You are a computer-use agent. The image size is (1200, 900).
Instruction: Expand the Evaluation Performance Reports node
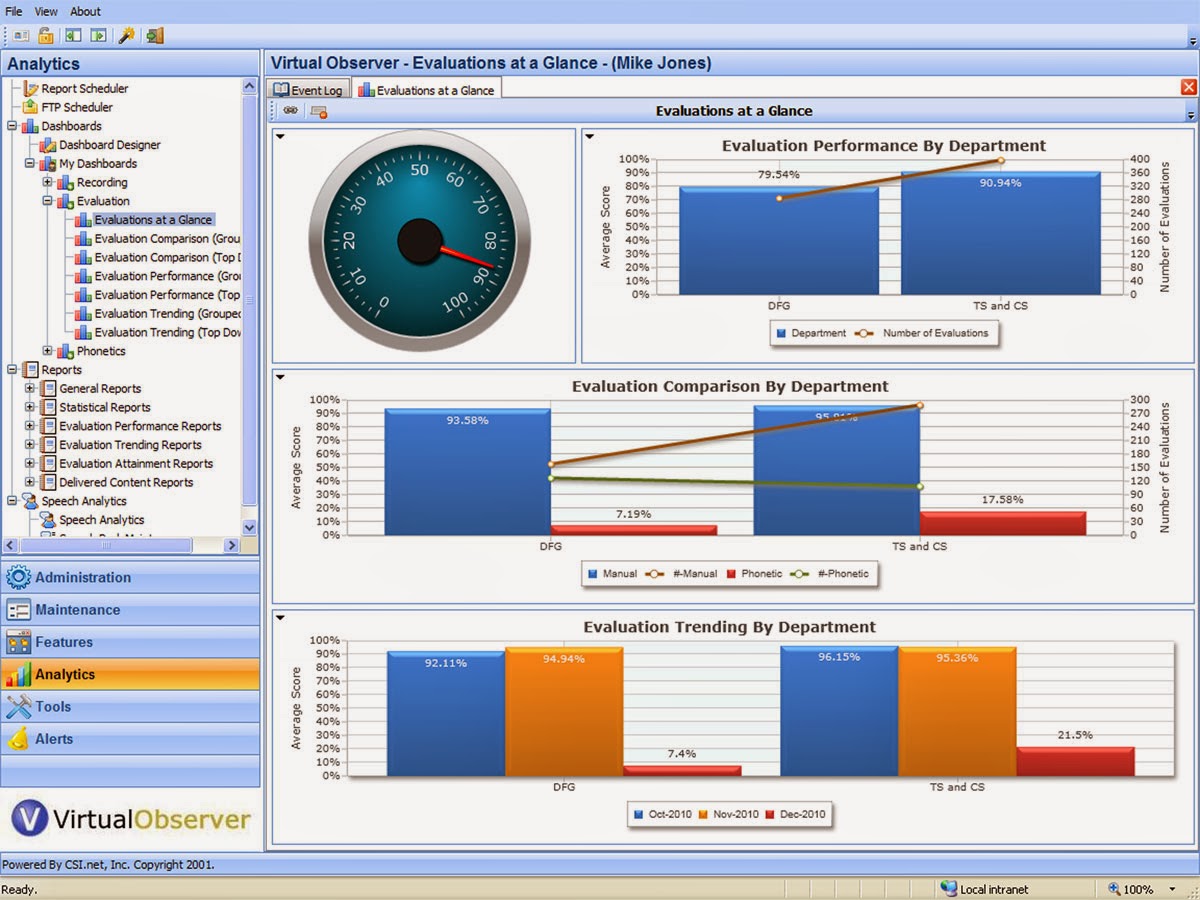[30, 426]
